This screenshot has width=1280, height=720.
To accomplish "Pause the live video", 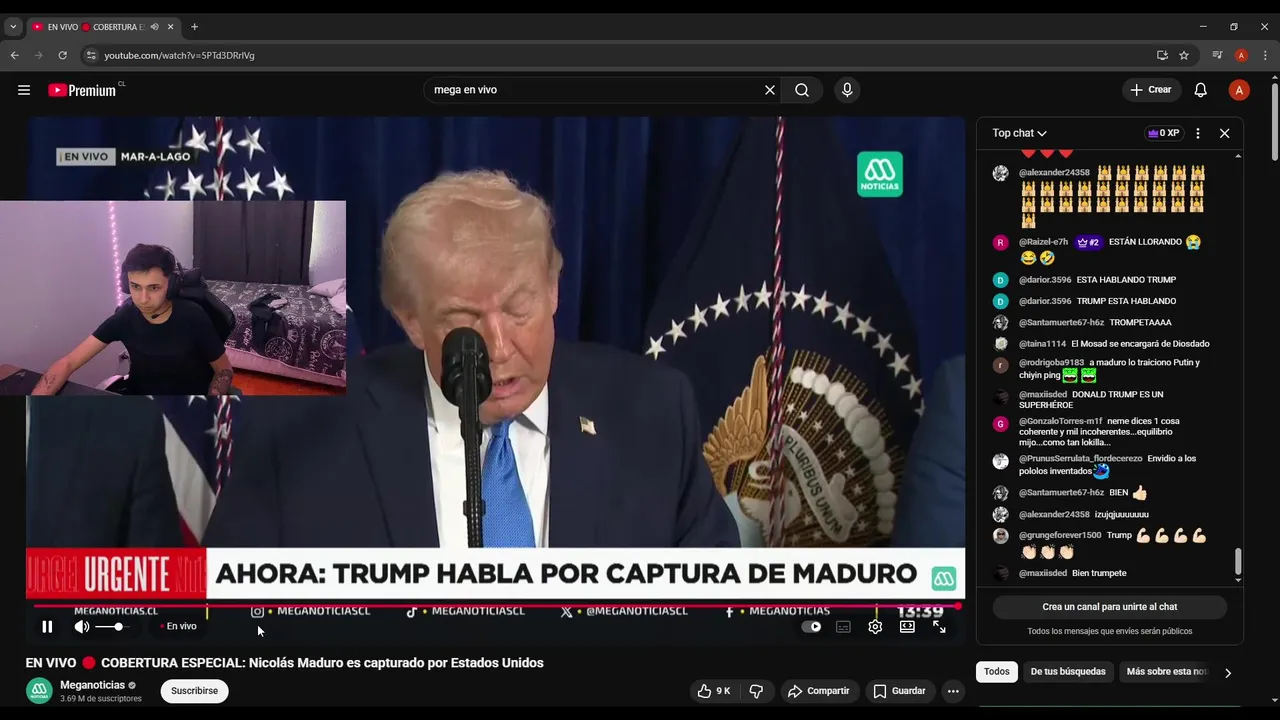I will click(47, 627).
